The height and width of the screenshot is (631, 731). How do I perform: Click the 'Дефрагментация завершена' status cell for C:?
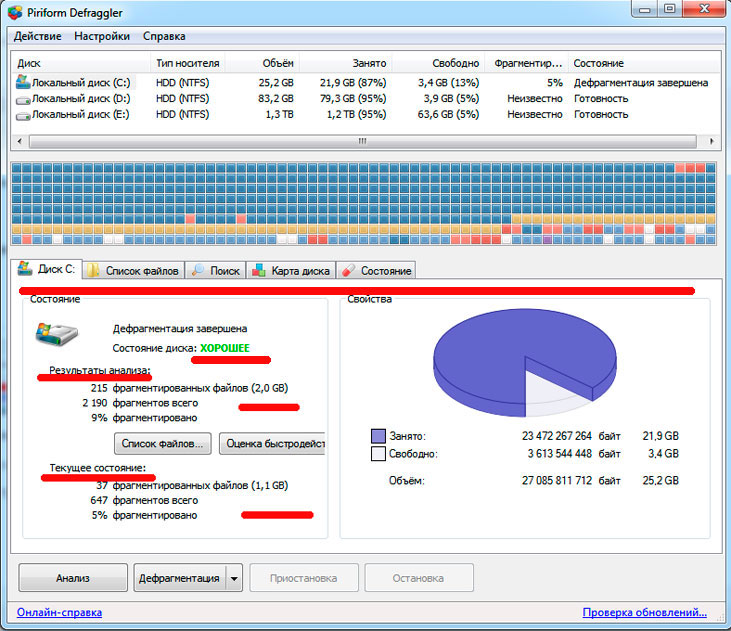pyautogui.click(x=641, y=83)
